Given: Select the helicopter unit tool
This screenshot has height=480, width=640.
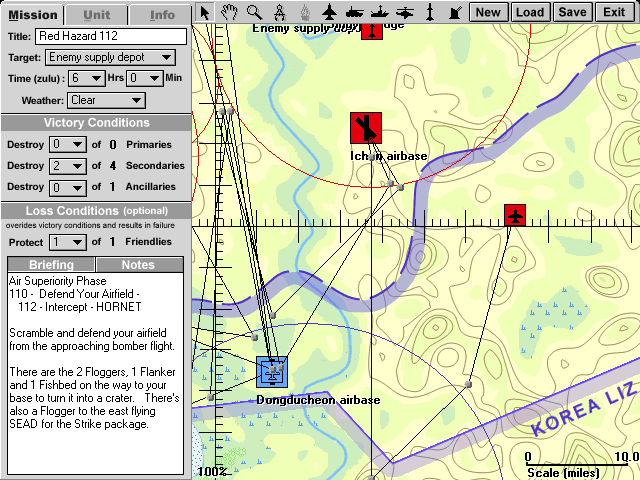Looking at the screenshot, I should point(404,12).
